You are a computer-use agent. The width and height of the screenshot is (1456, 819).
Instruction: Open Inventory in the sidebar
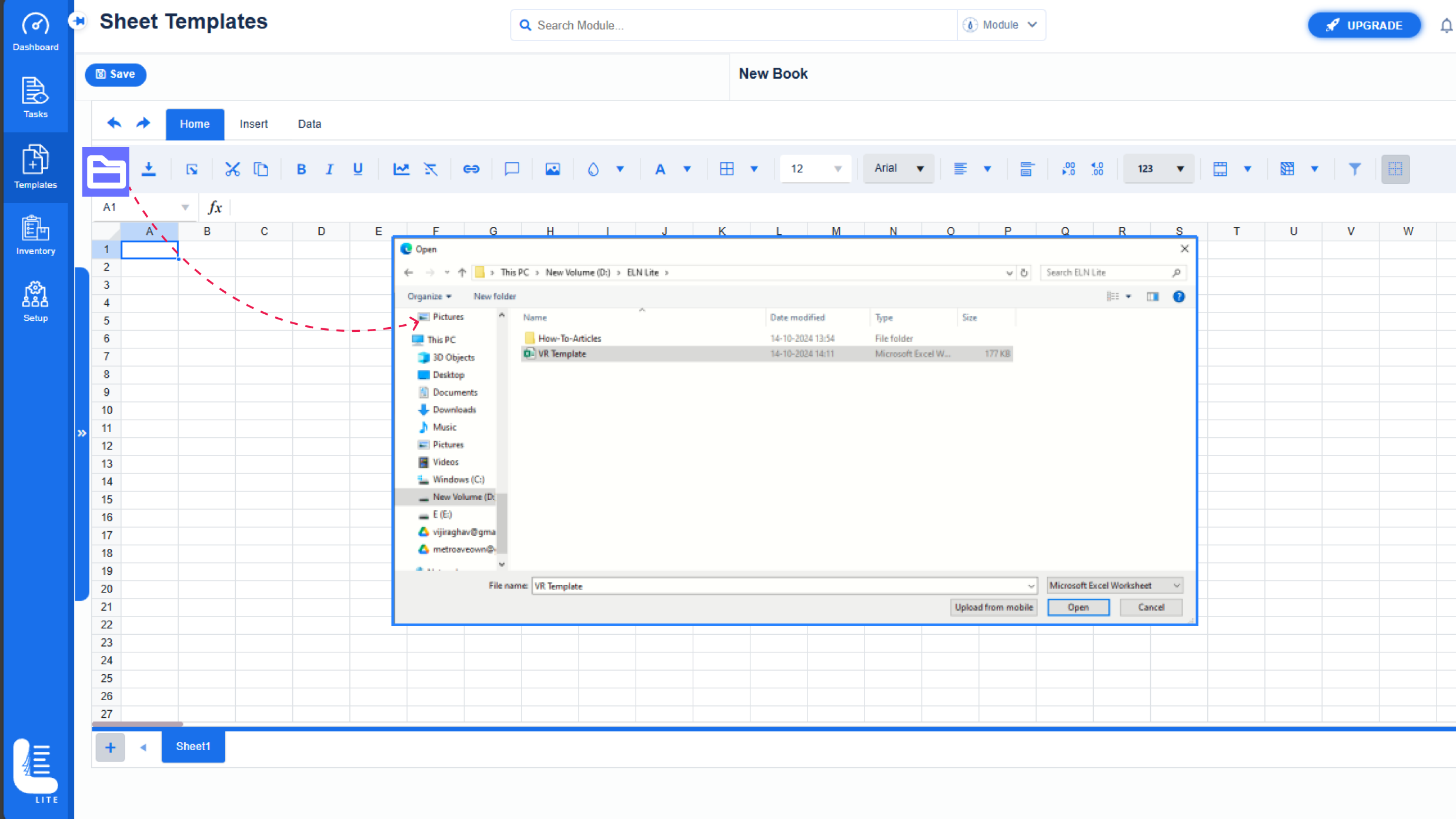pos(36,235)
